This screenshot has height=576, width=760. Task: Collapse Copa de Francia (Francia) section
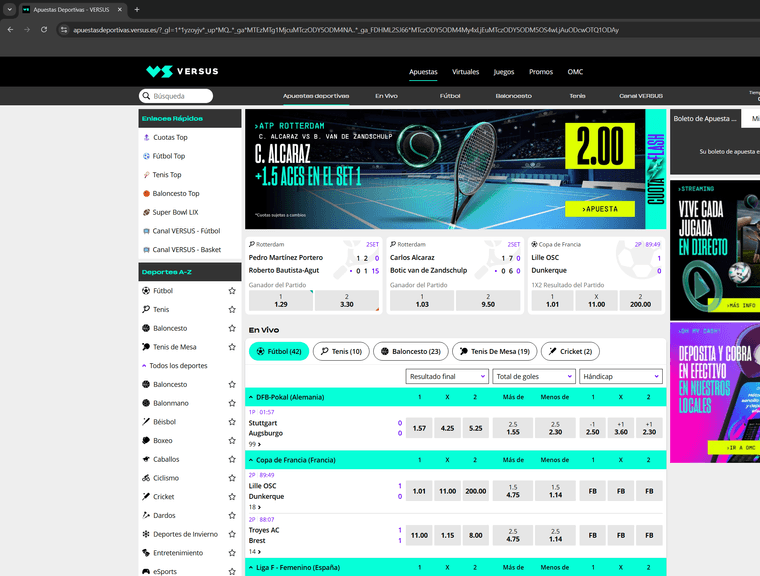(251, 460)
